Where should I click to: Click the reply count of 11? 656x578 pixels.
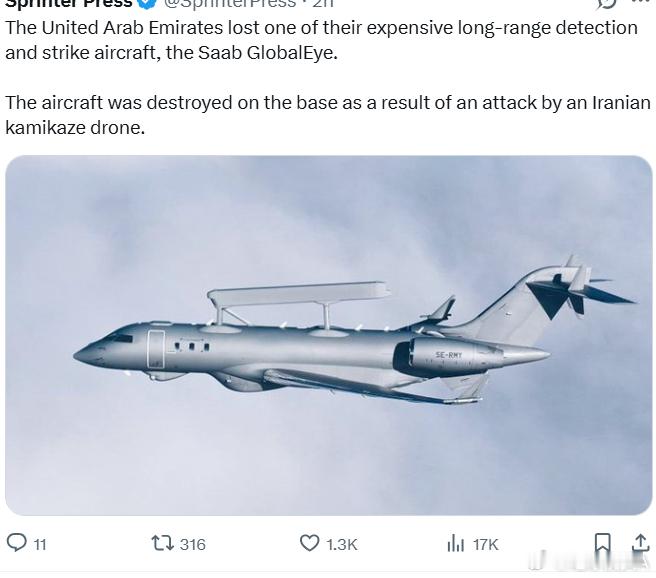point(40,544)
